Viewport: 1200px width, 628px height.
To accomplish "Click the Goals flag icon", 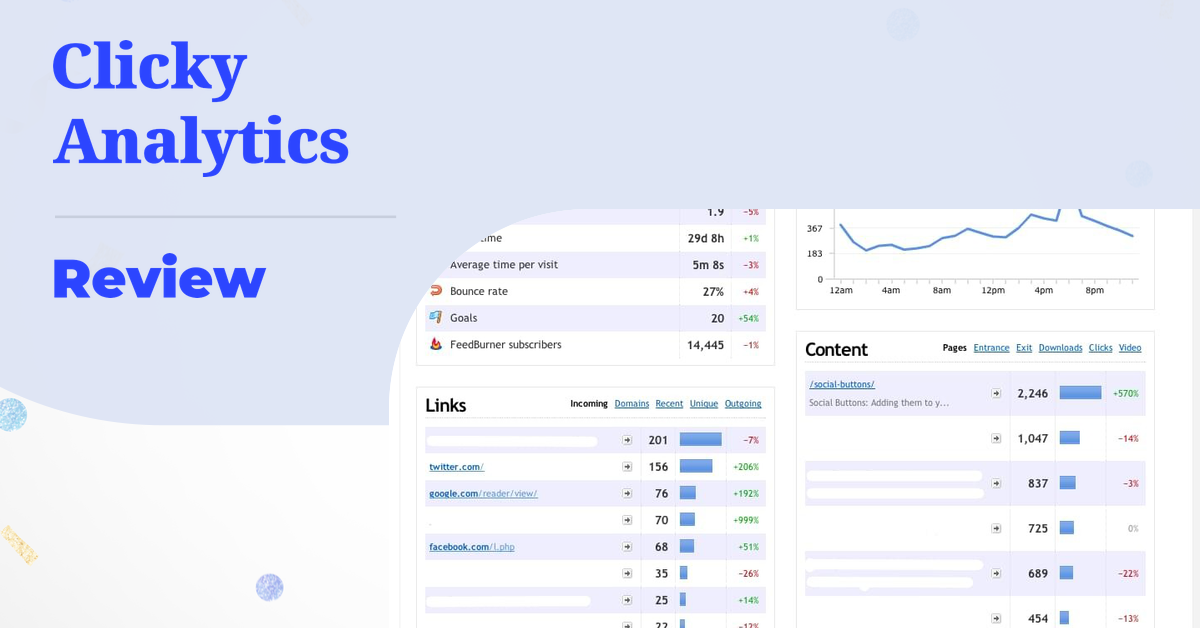I will (x=437, y=317).
